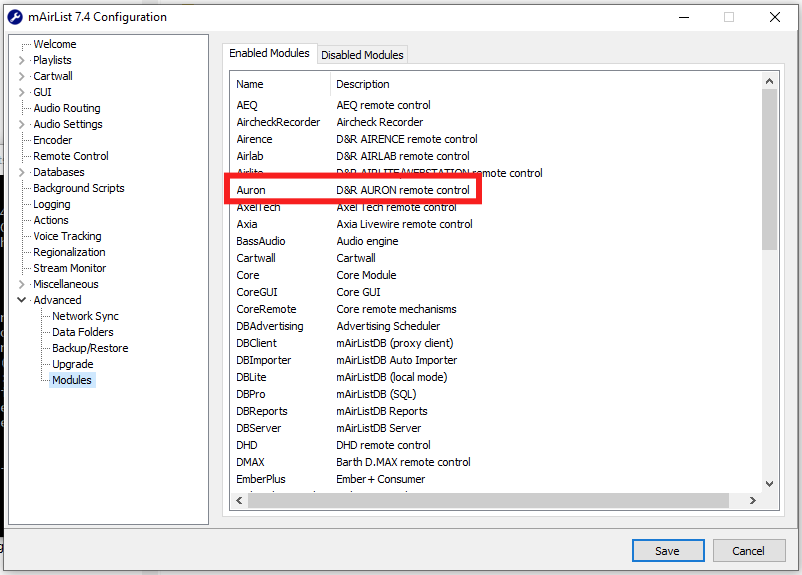Select the Airence module row
This screenshot has height=575, width=802.
tap(496, 139)
